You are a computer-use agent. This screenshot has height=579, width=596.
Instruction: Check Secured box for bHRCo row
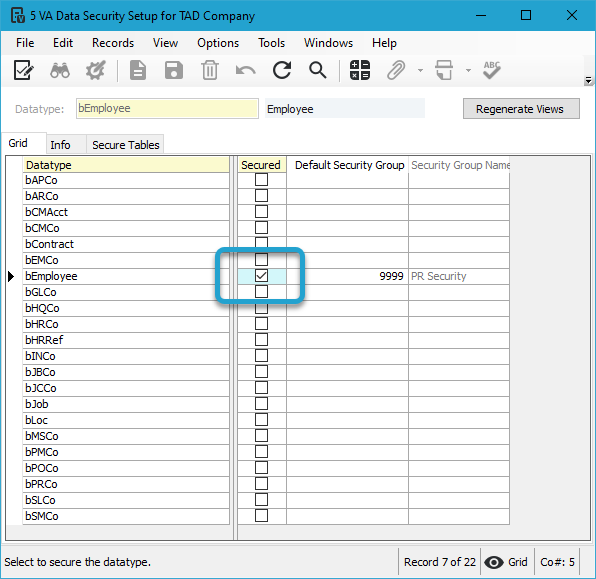261,324
